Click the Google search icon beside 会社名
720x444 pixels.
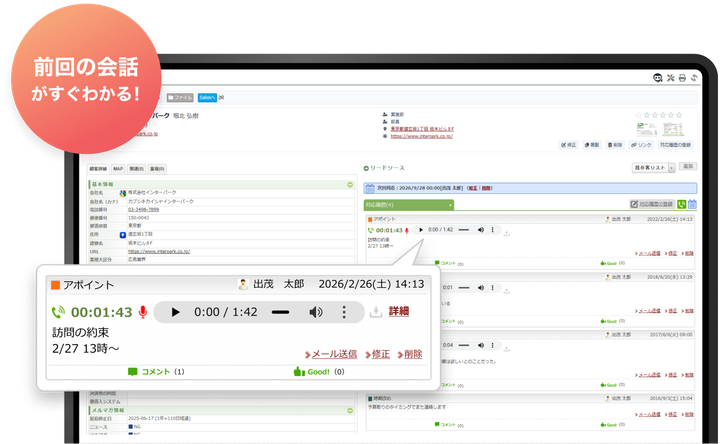coord(123,193)
